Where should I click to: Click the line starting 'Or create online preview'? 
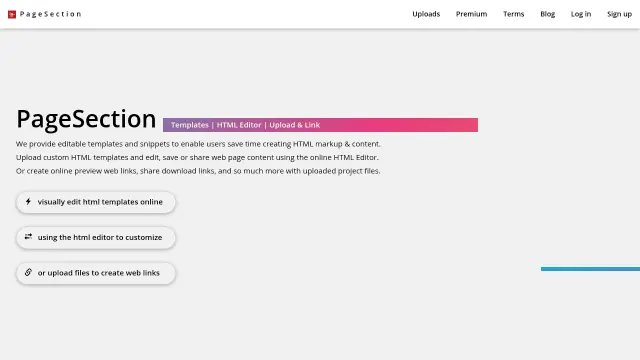(x=198, y=171)
